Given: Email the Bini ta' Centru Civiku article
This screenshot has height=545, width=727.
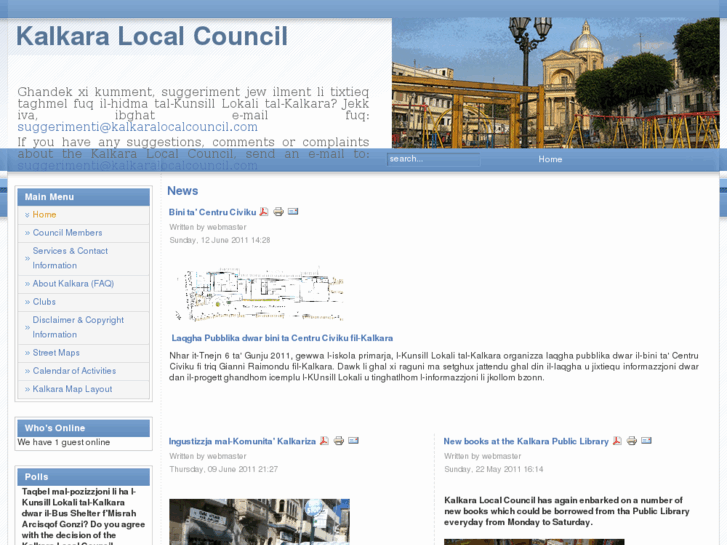Looking at the screenshot, I should coord(293,212).
